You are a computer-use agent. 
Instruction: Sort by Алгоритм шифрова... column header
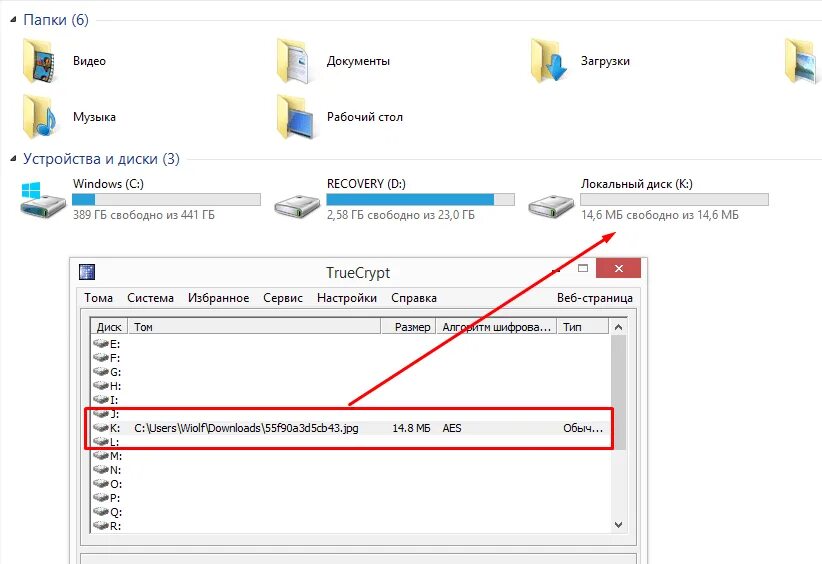coord(496,327)
